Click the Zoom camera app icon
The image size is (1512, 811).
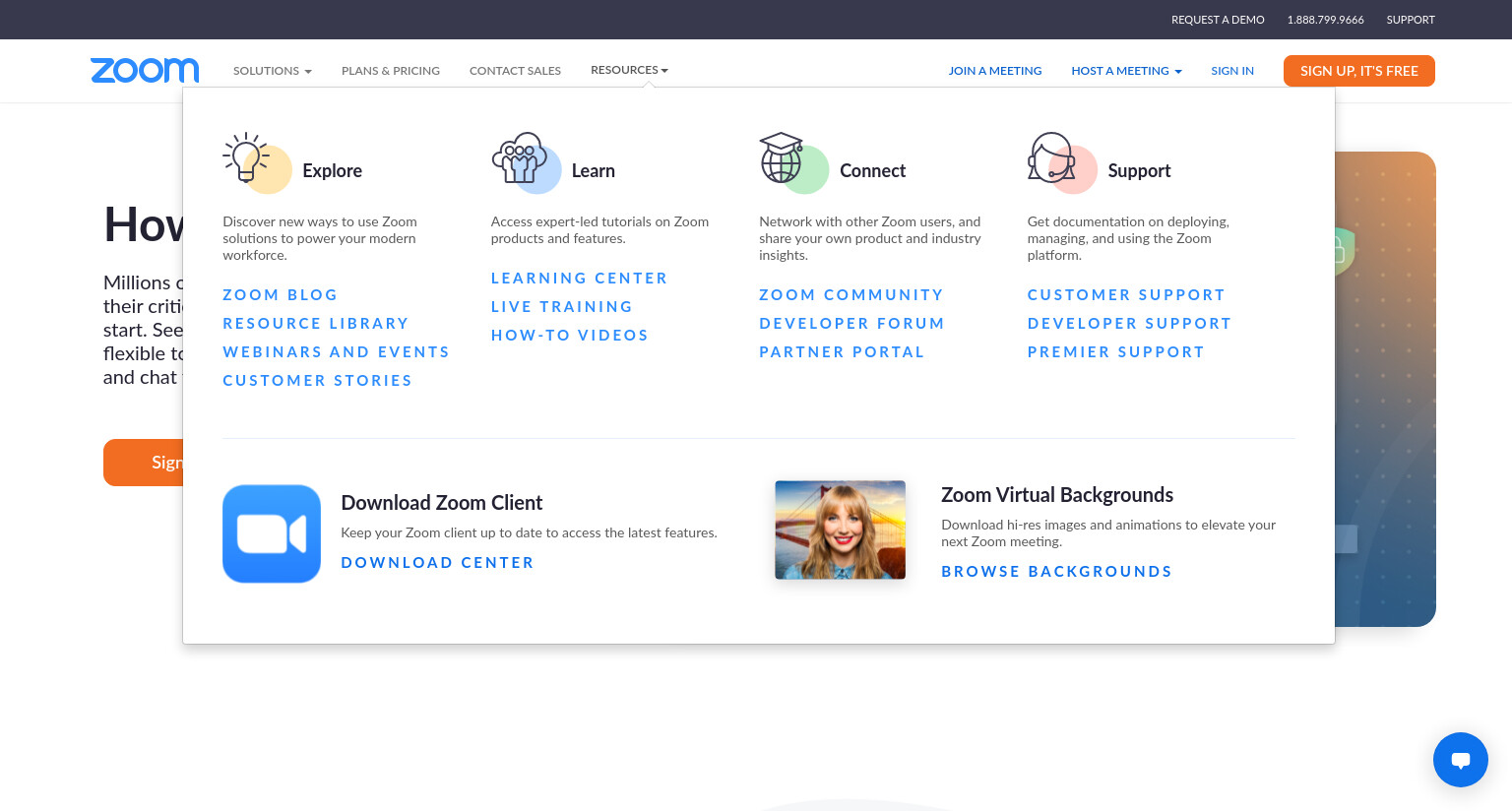272,533
